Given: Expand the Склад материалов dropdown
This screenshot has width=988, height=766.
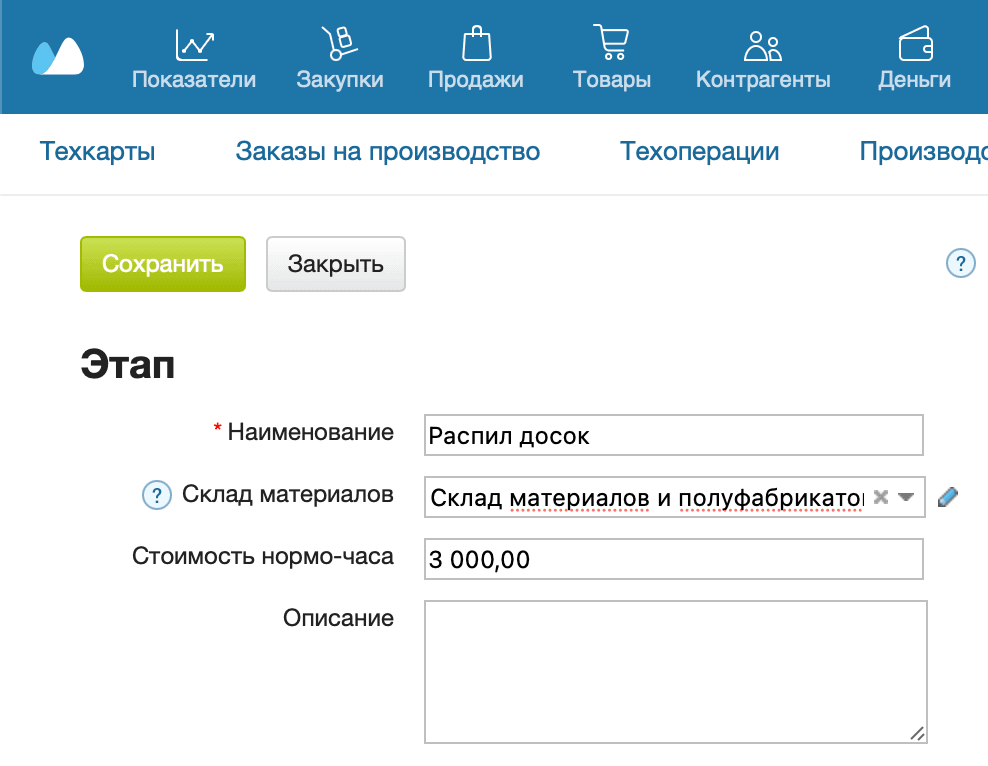Looking at the screenshot, I should point(904,495).
